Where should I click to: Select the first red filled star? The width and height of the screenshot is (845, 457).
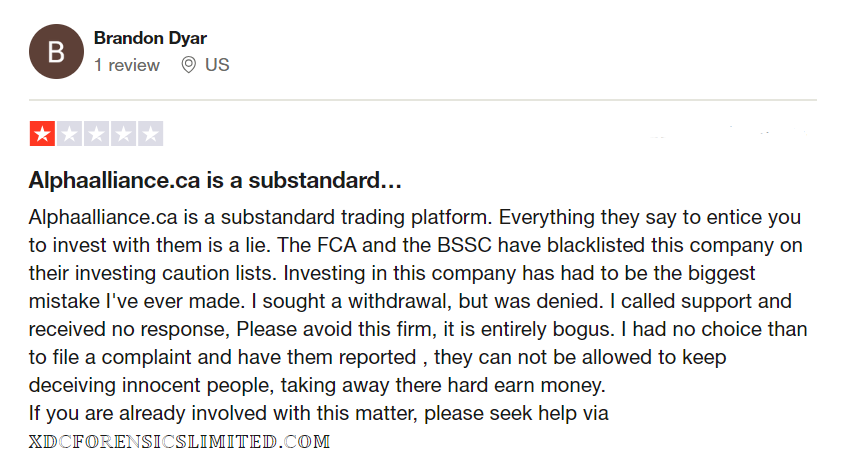coord(42,134)
